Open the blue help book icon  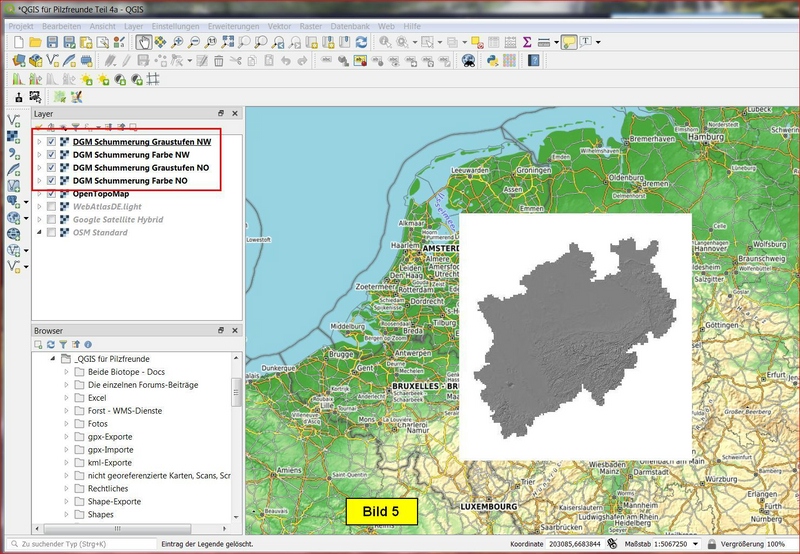point(534,61)
